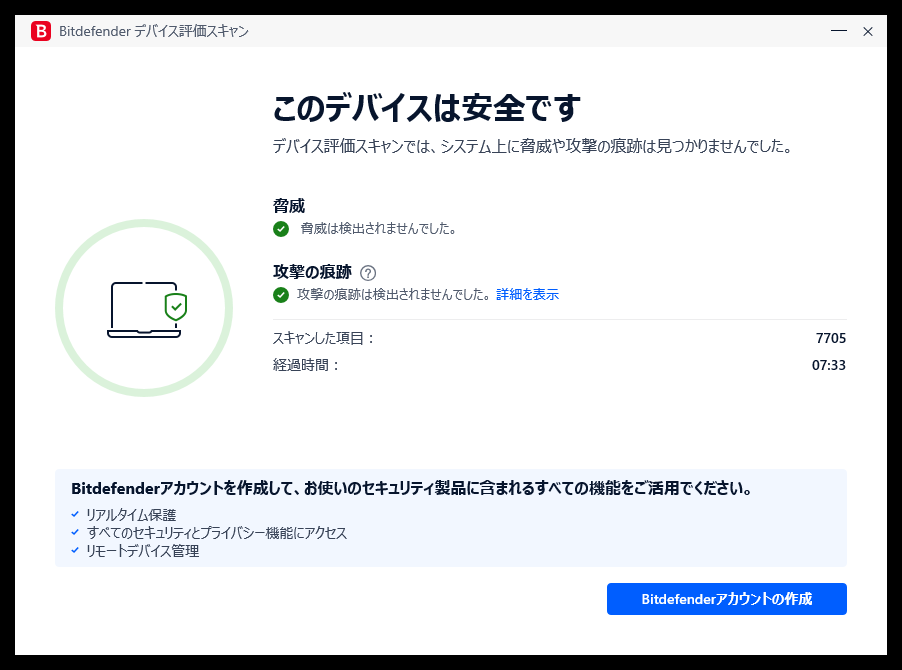Click すべてのセキュリティとプライバシー機能にアクセス item

click(216, 533)
